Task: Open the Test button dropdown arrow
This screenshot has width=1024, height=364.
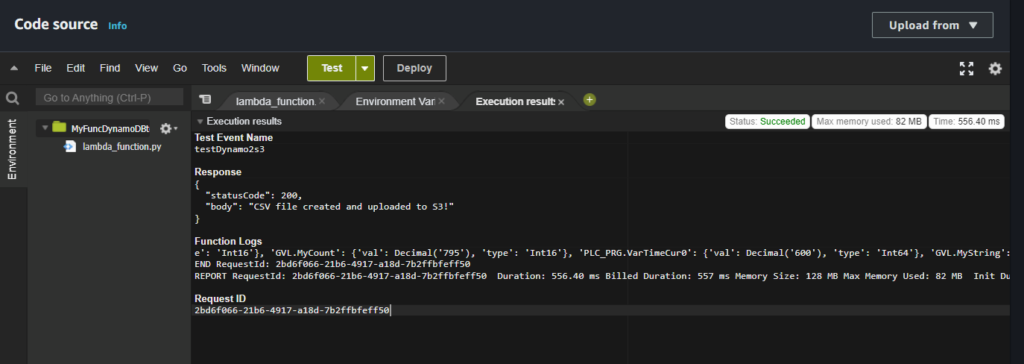Action: click(365, 68)
